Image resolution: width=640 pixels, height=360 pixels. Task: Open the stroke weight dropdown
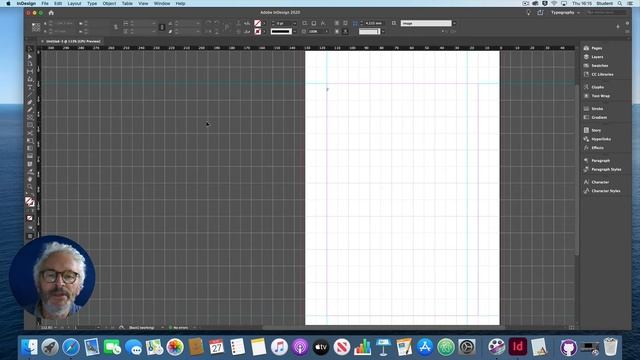pos(294,23)
